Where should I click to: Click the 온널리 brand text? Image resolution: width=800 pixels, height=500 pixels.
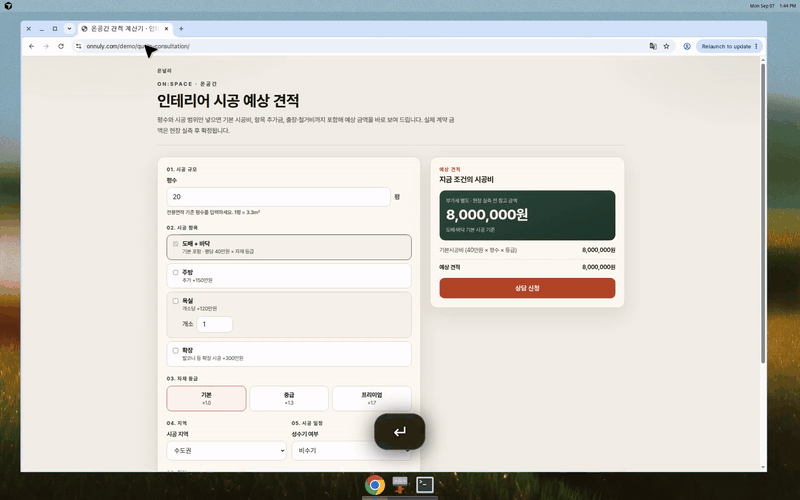click(164, 71)
